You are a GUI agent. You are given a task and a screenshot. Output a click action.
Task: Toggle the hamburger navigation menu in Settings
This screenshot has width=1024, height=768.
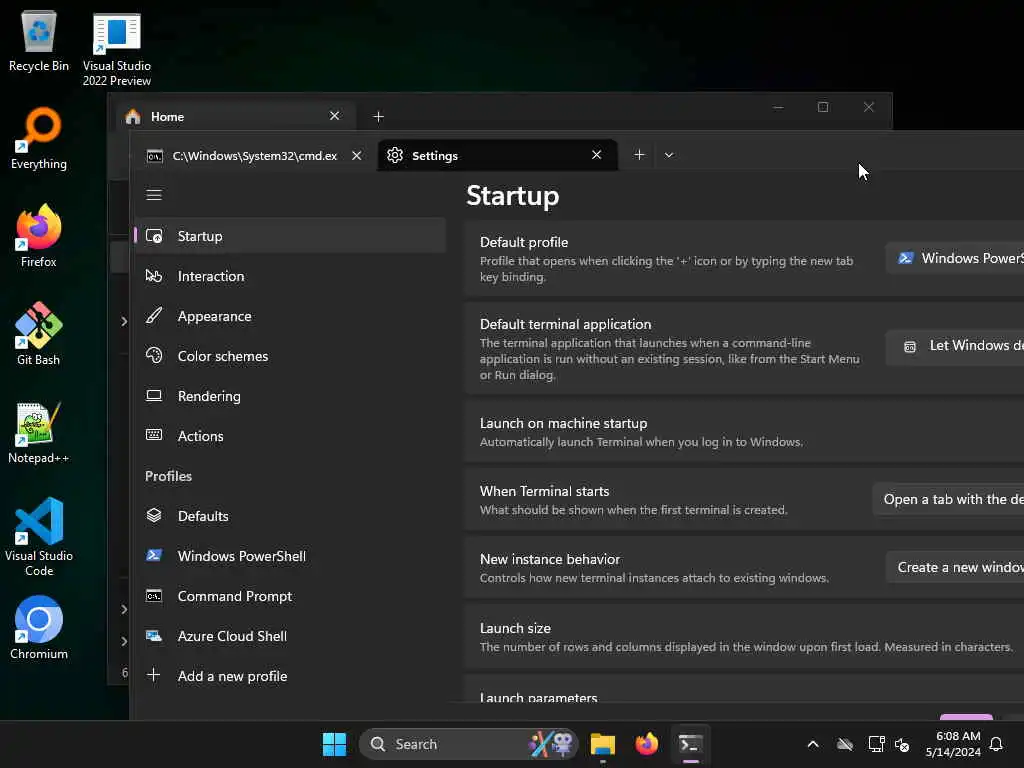pyautogui.click(x=154, y=195)
